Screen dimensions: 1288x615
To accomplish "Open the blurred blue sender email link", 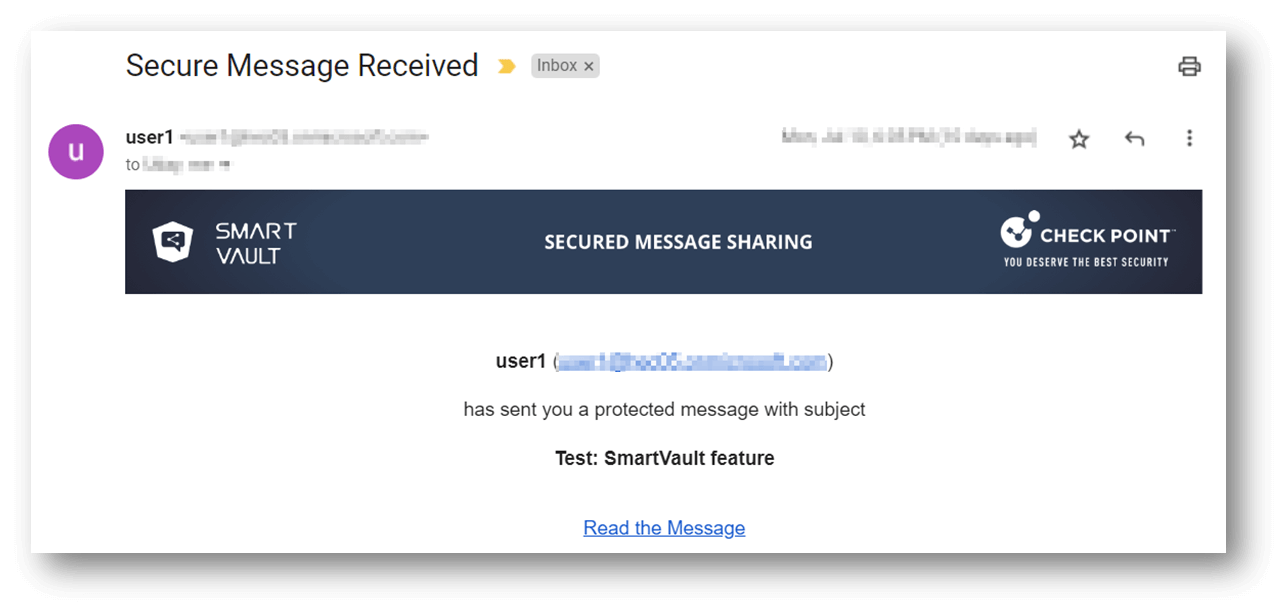I will (692, 362).
